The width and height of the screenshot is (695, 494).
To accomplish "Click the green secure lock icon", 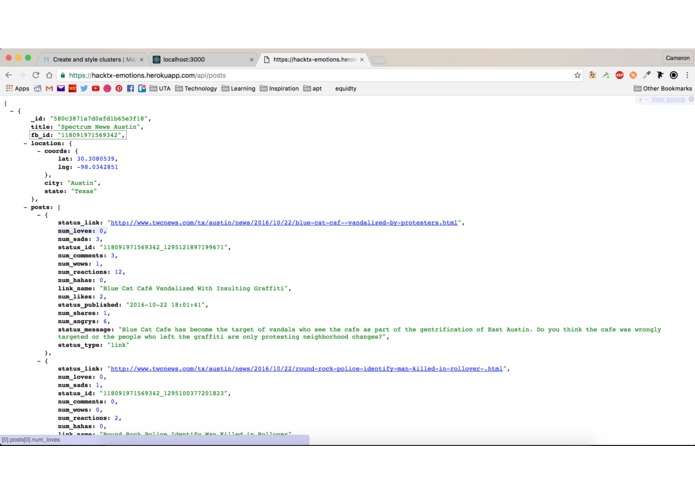I will (x=63, y=75).
